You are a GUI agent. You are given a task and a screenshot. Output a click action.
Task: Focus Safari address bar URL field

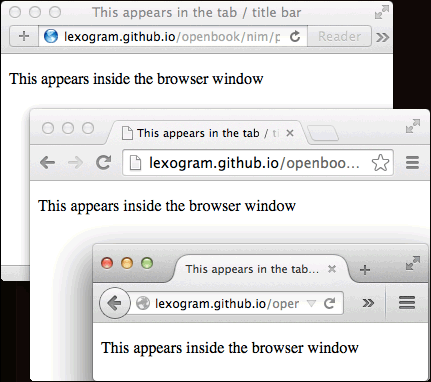[172, 36]
